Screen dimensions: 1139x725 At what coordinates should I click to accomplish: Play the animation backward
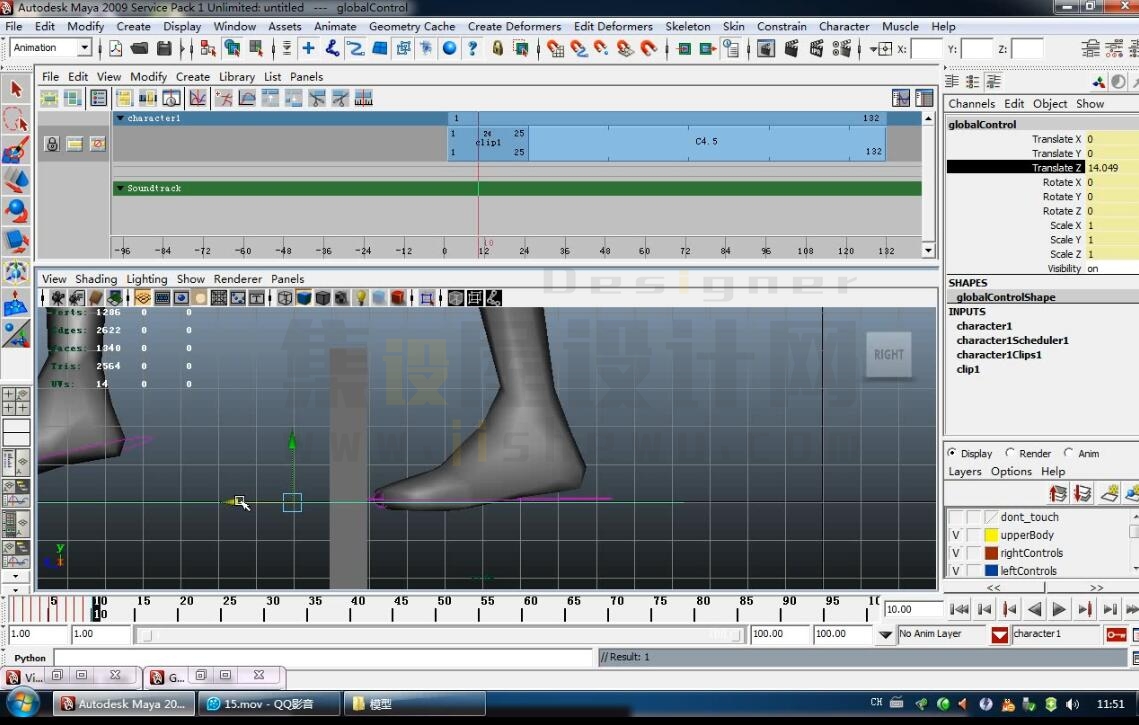[x=1034, y=609]
